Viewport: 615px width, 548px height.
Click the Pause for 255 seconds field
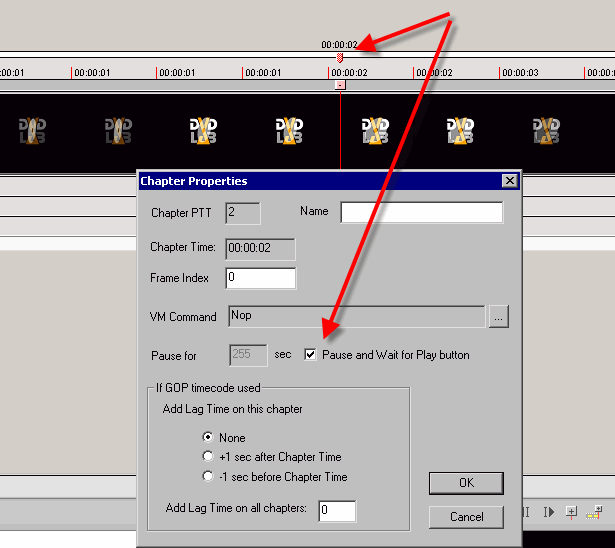pyautogui.click(x=248, y=355)
